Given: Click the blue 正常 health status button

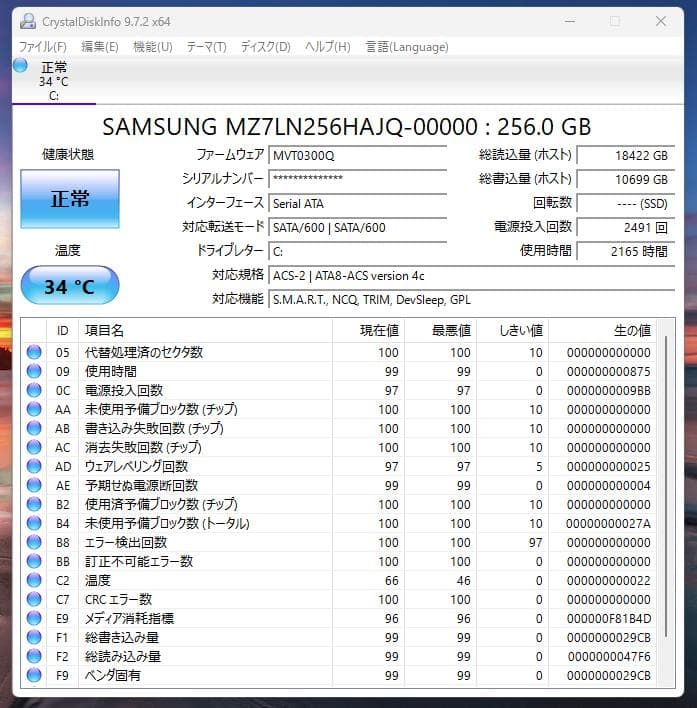Looking at the screenshot, I should click(x=70, y=199).
